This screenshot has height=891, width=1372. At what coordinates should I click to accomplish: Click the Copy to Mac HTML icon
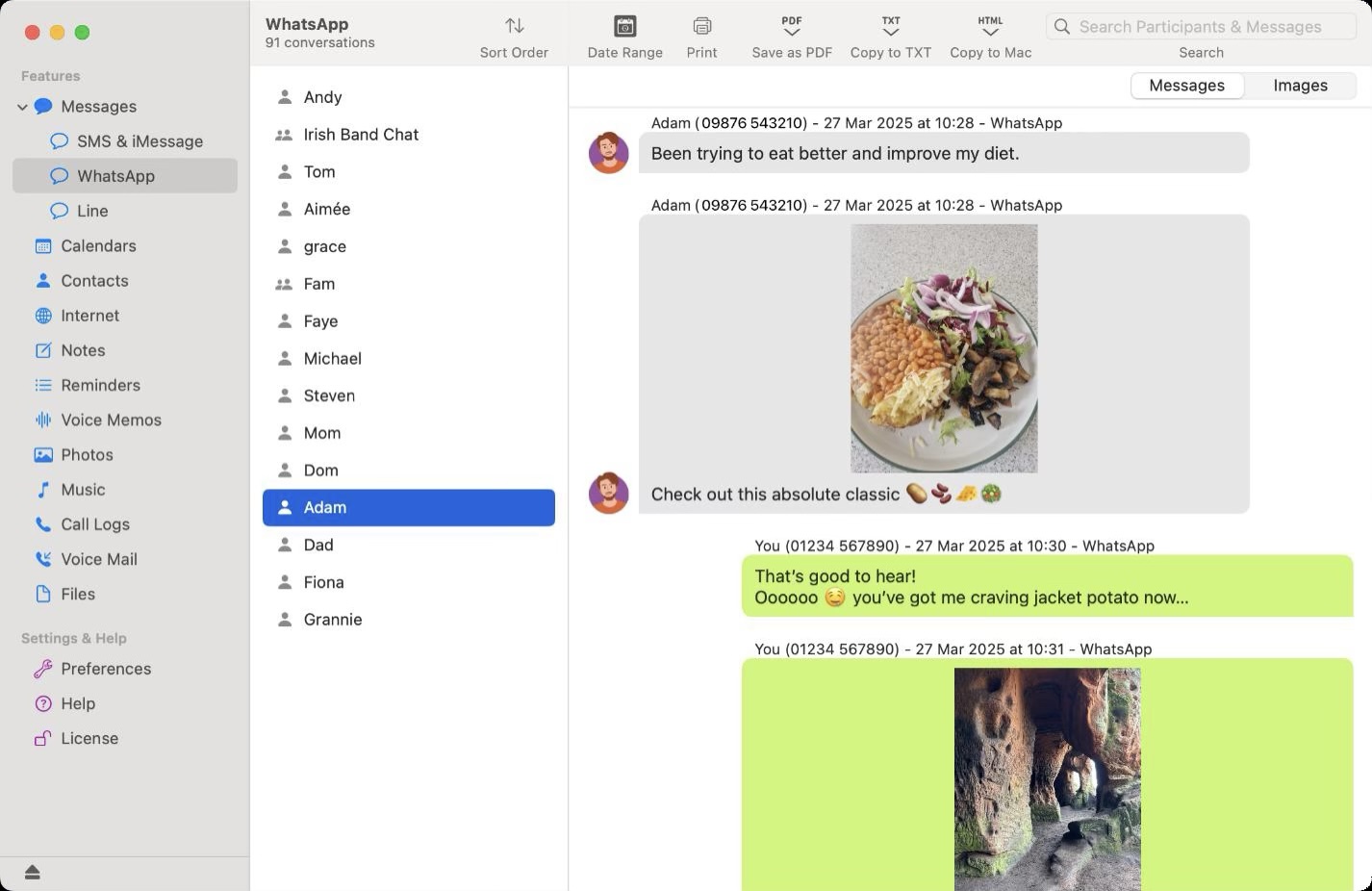point(990,21)
